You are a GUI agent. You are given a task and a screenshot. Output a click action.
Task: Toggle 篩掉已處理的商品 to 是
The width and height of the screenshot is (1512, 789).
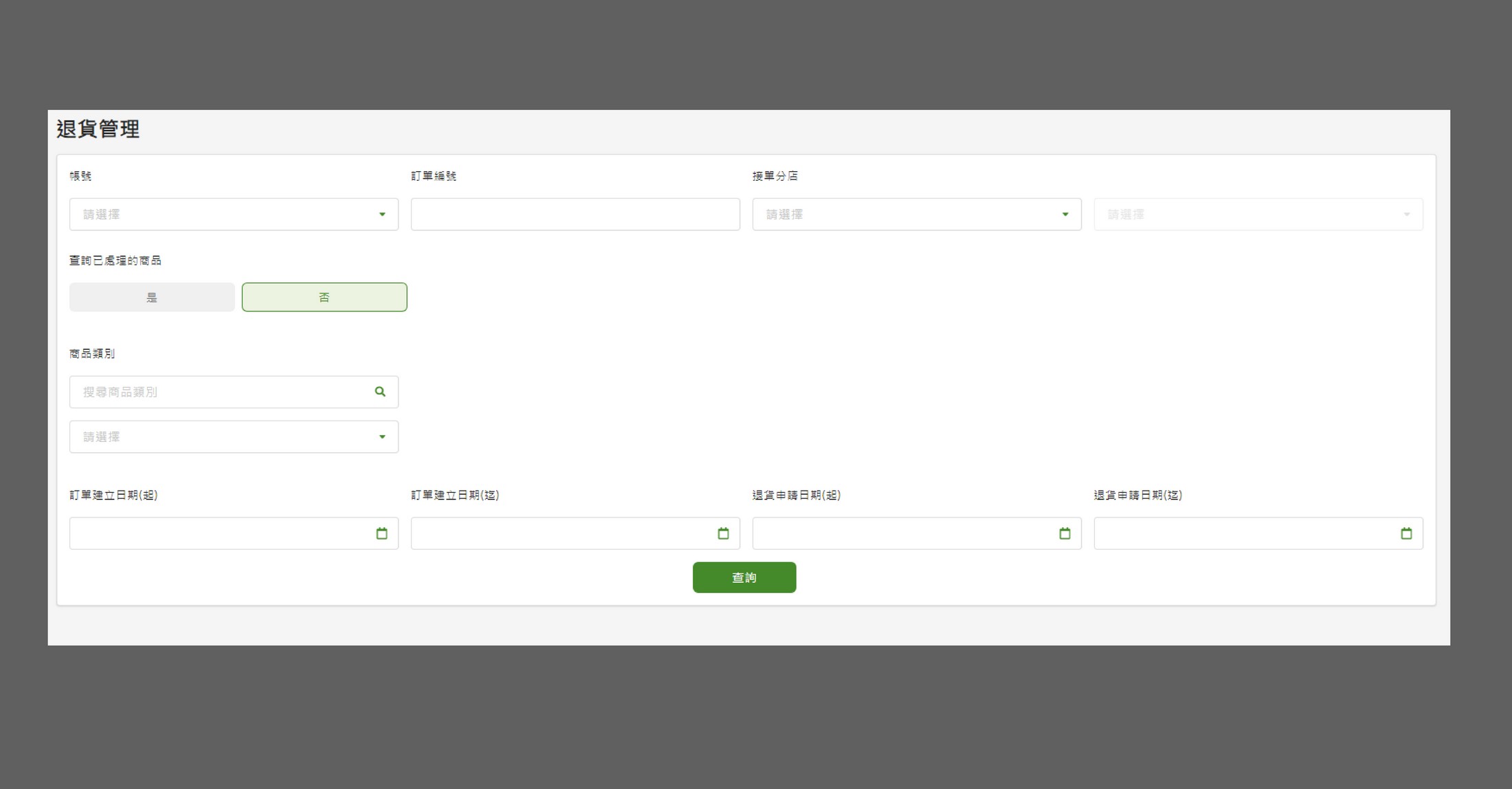152,297
